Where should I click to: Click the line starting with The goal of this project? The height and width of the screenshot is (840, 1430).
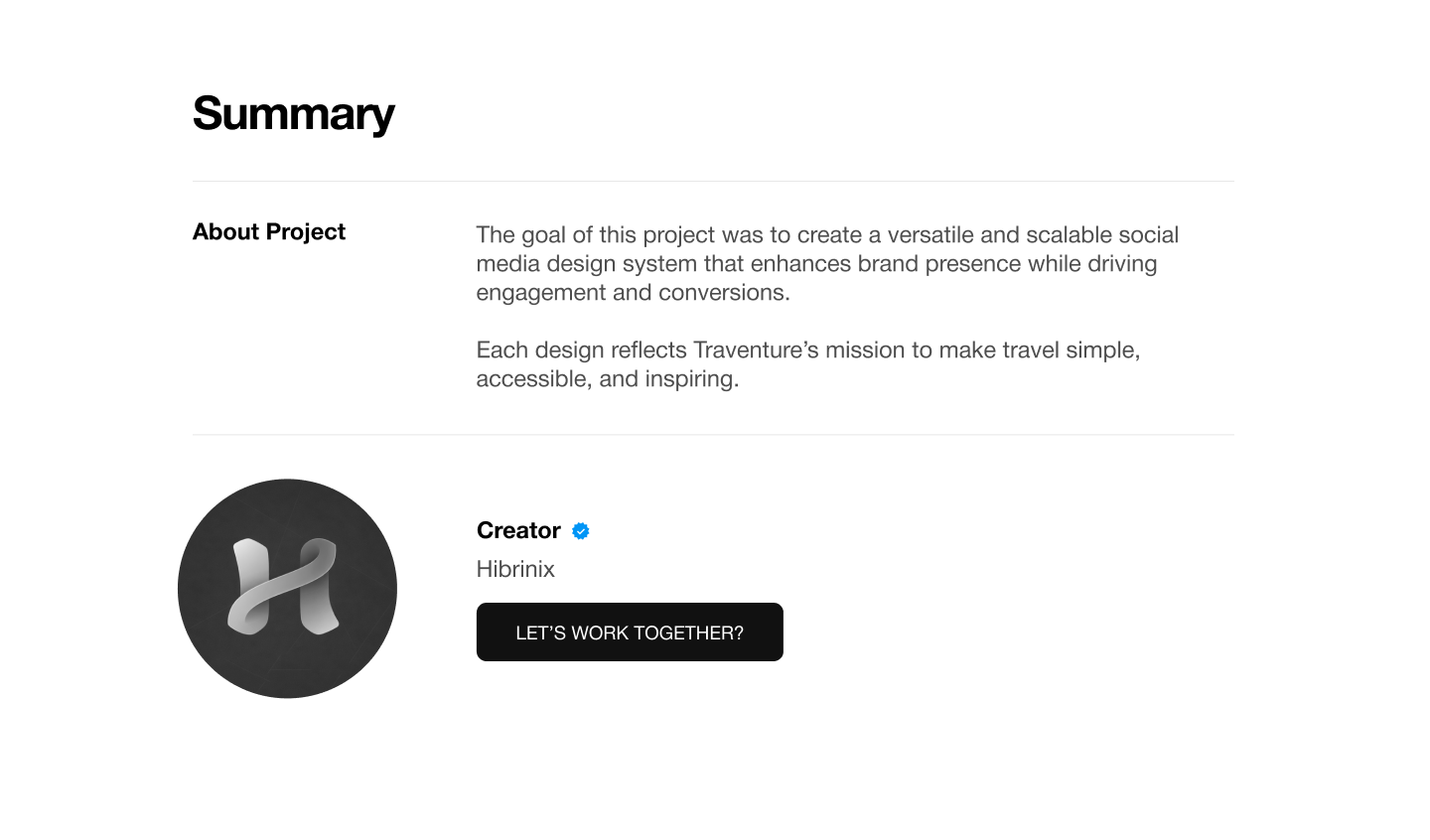(x=827, y=235)
